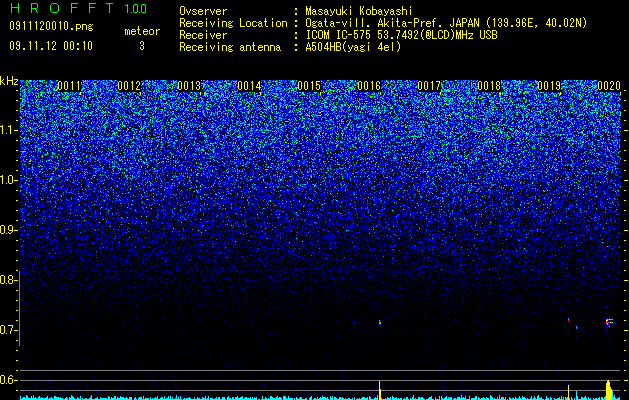Select the 0017 time marker

429,86
